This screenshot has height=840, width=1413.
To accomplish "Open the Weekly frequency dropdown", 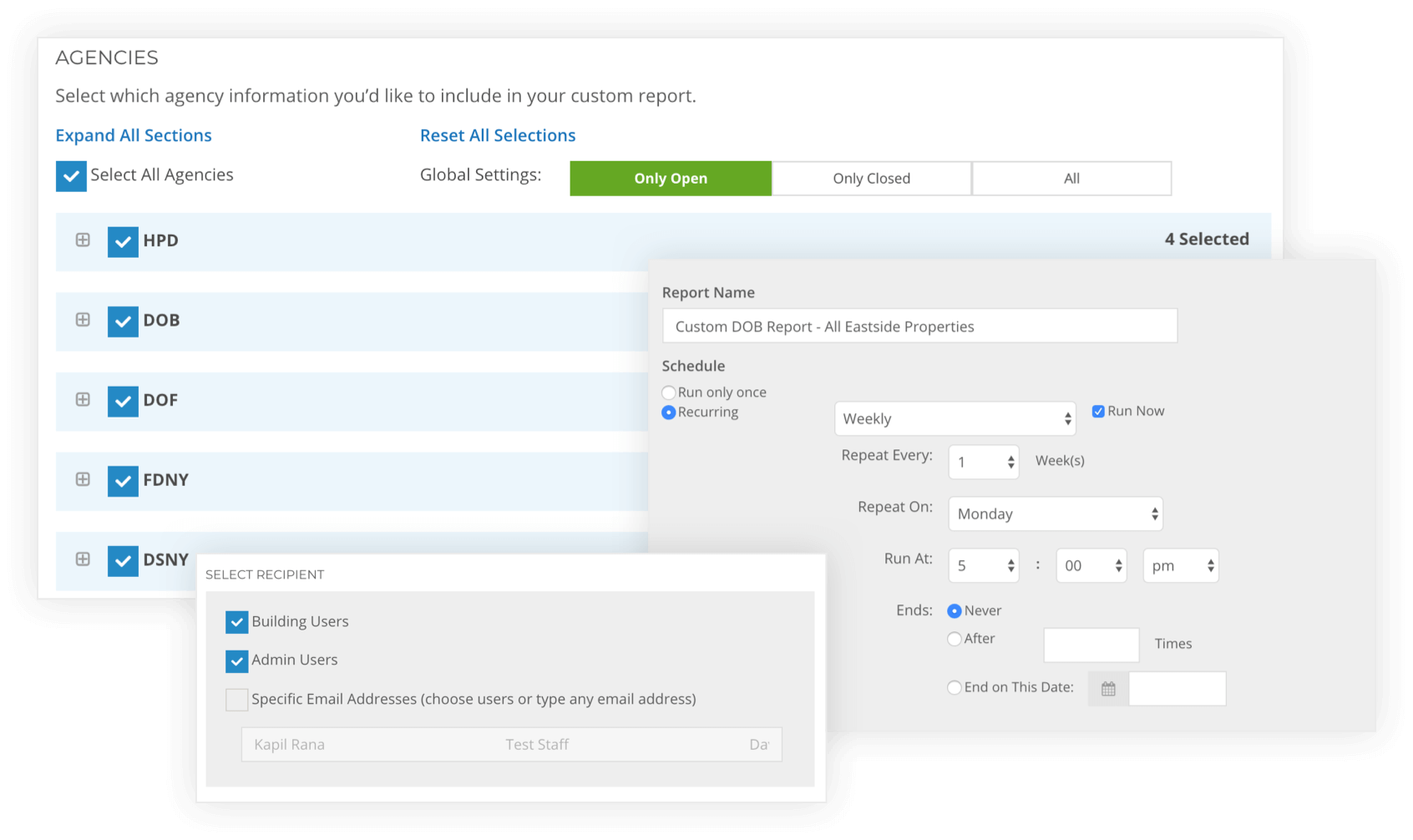I will pyautogui.click(x=955, y=418).
